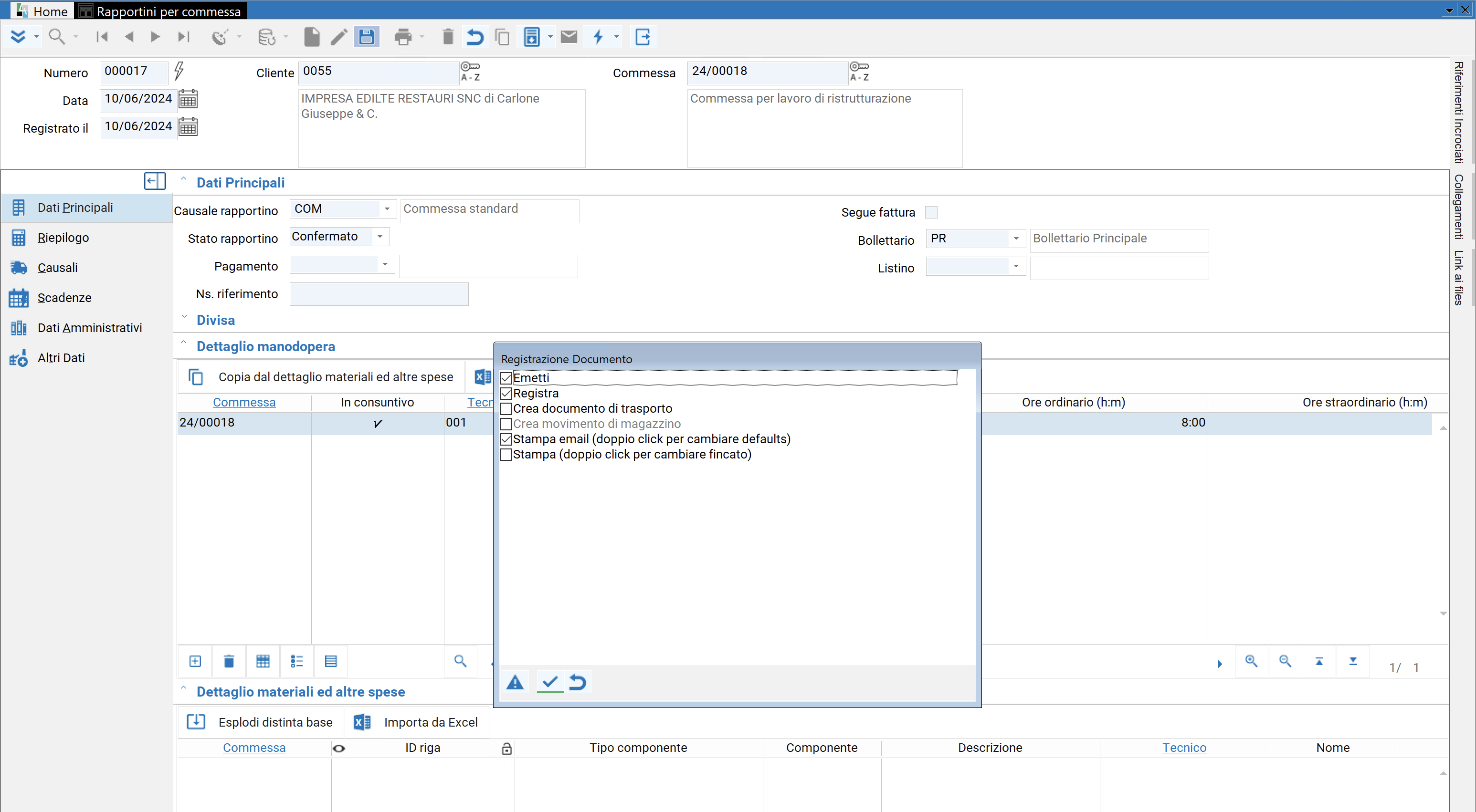1476x812 pixels.
Task: Open Commessa lookup key icon
Action: pos(859,72)
